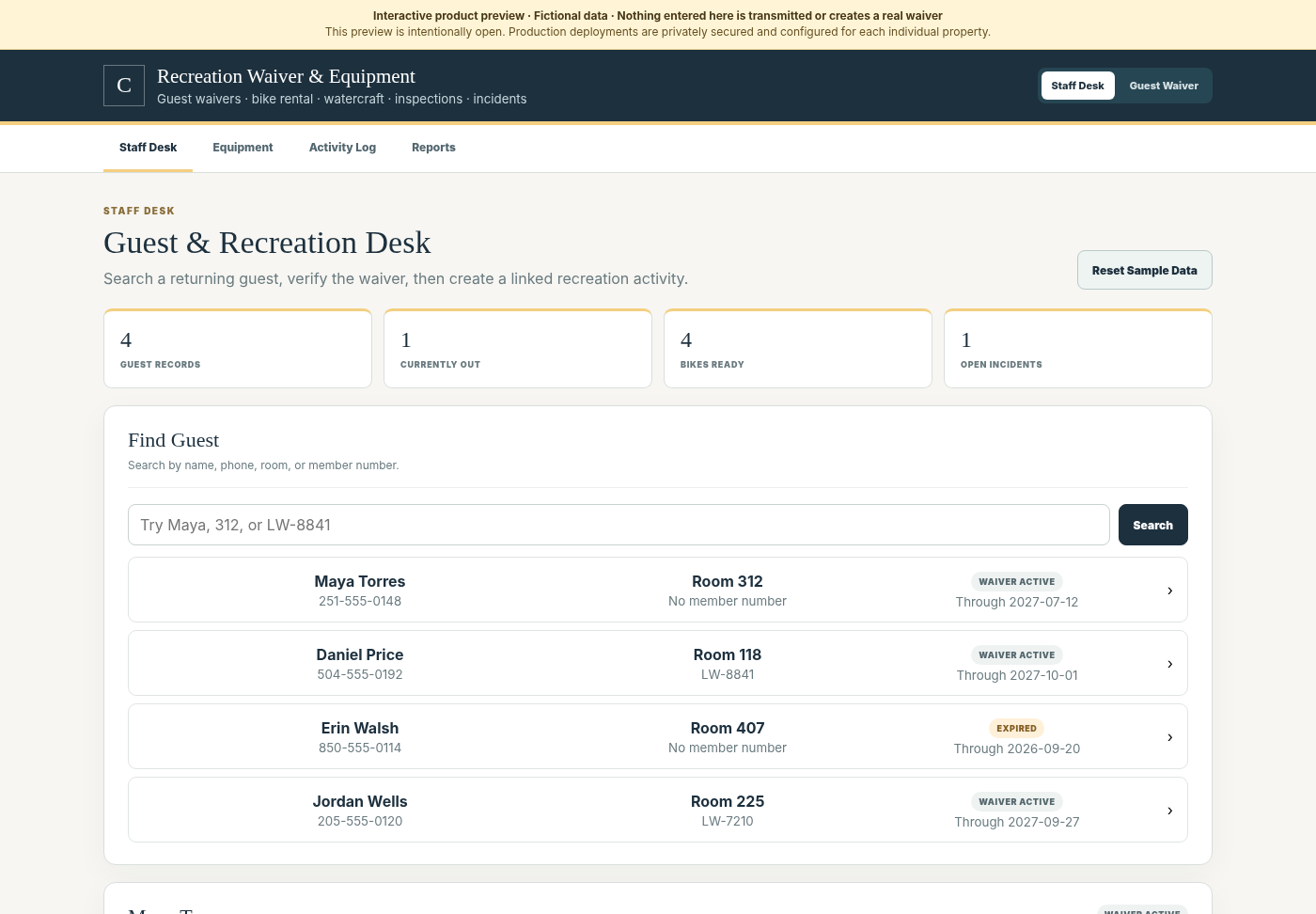Select guest name Maya Torres
This screenshot has height=914, width=1316.
tap(360, 581)
